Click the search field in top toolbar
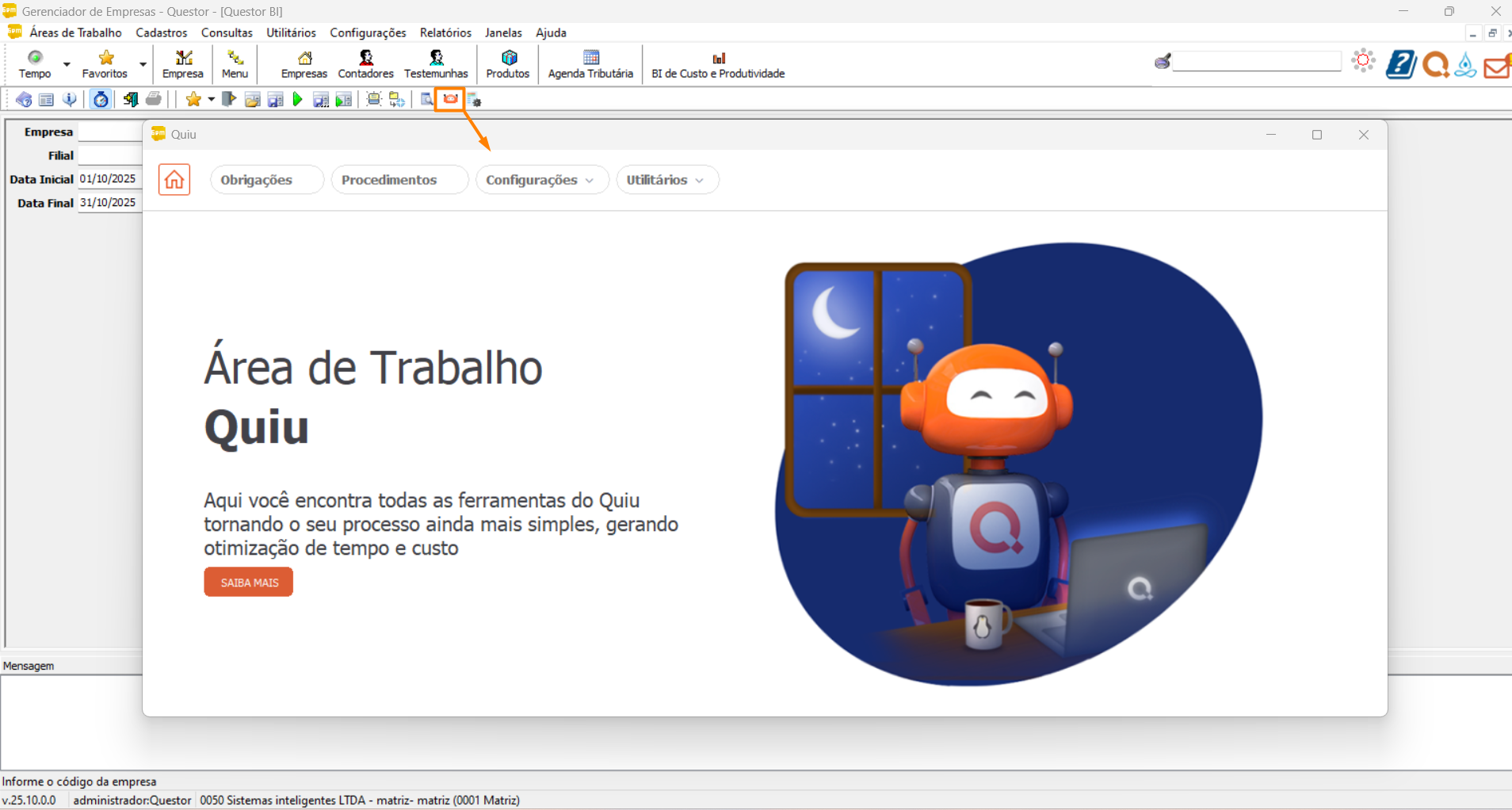This screenshot has width=1512, height=810. [1256, 62]
